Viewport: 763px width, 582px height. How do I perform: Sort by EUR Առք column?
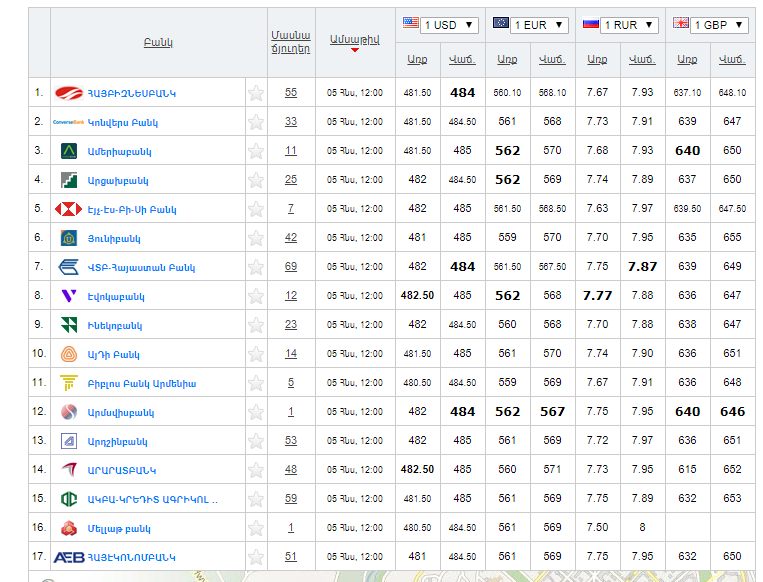click(507, 59)
